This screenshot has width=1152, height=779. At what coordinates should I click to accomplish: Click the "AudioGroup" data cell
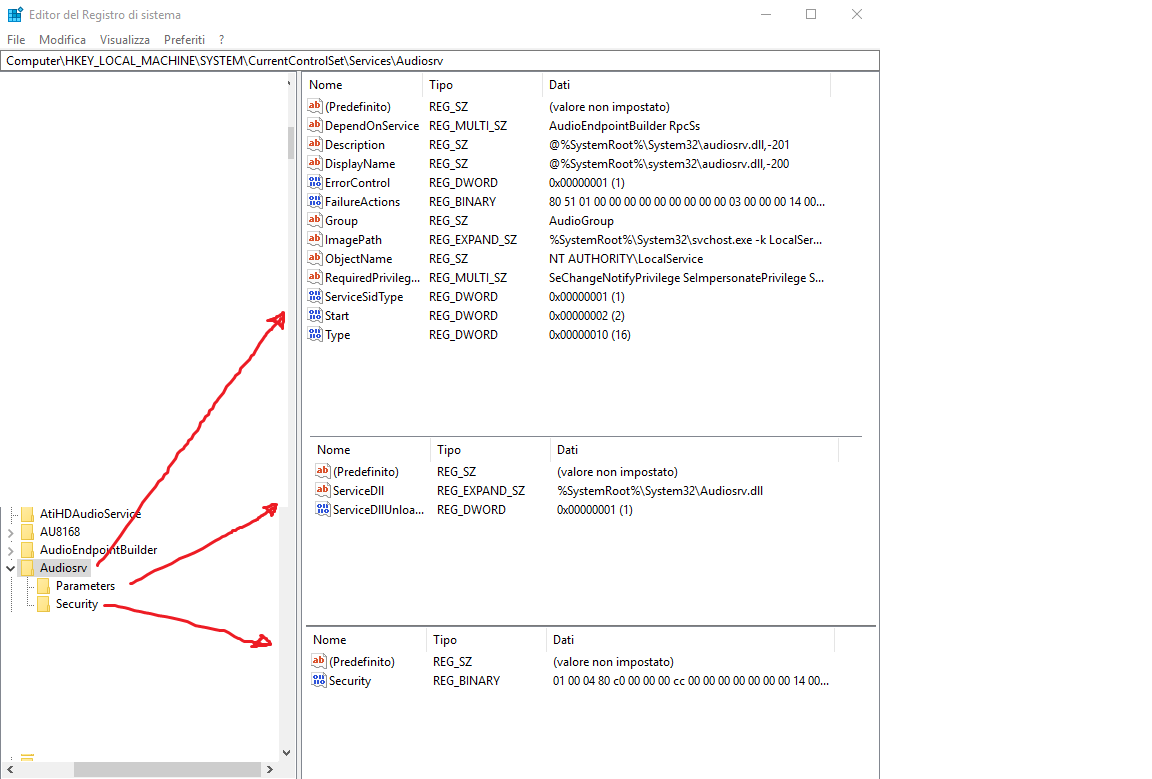[581, 220]
